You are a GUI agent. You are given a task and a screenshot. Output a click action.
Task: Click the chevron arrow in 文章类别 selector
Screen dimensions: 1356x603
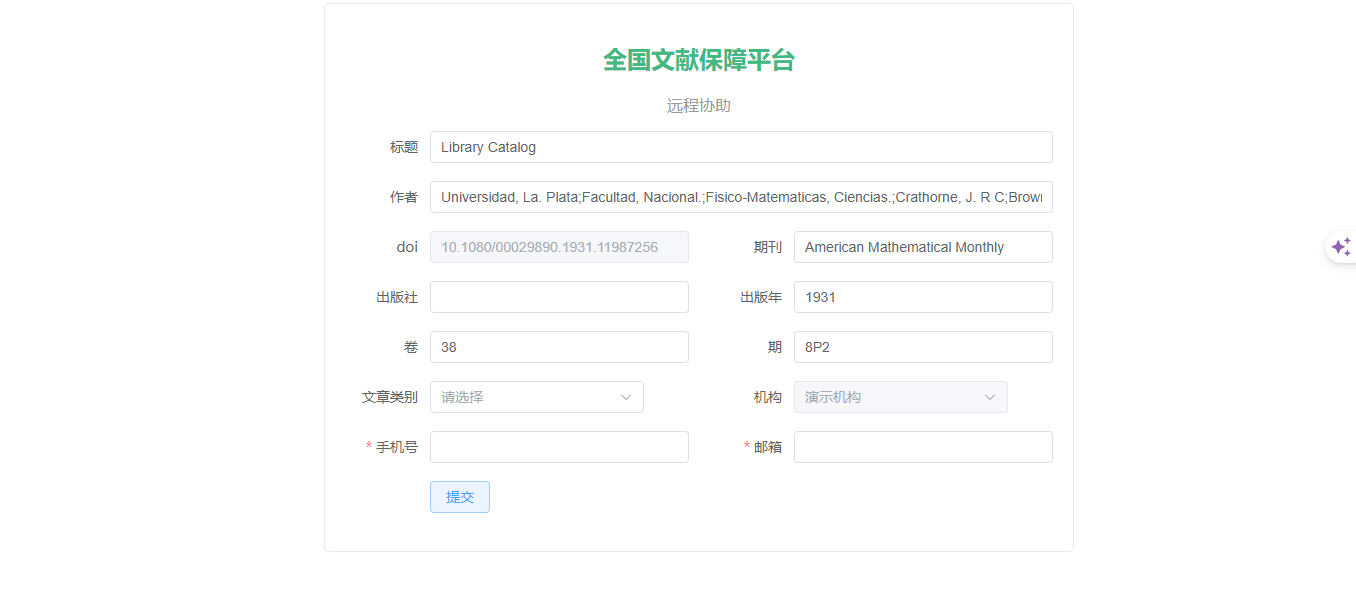(x=626, y=397)
